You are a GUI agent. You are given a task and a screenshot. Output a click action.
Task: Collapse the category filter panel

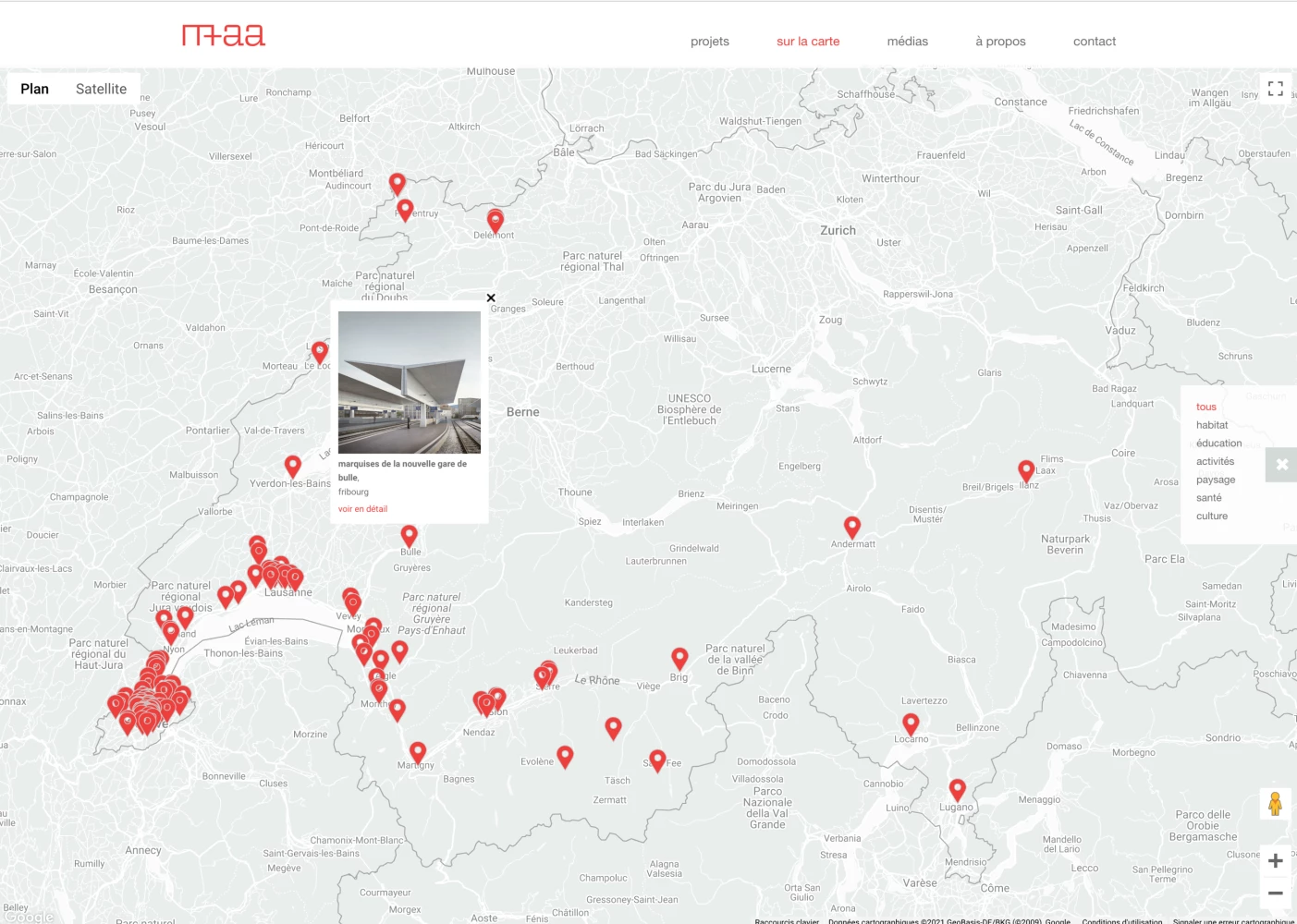1281,465
